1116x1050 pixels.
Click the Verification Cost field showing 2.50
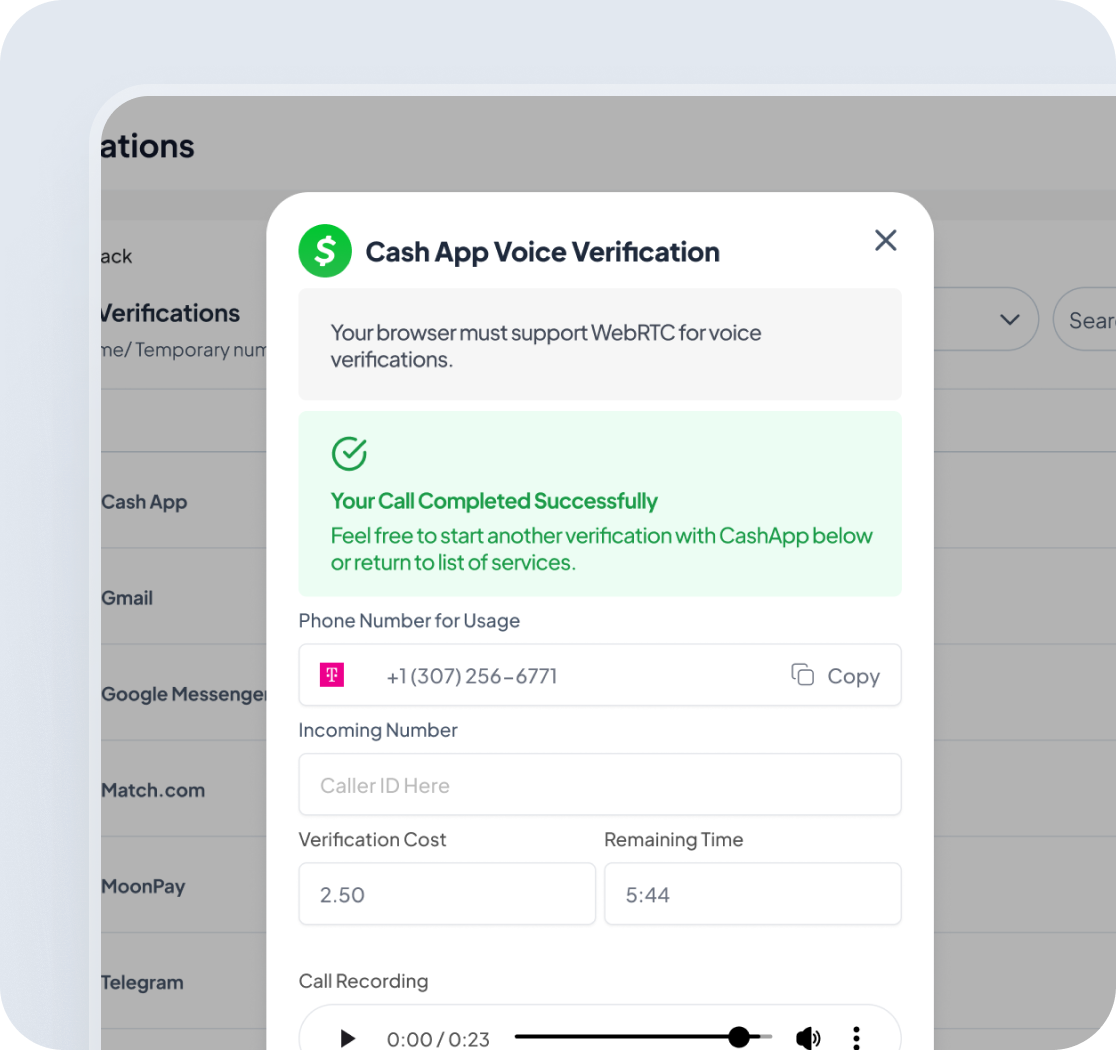(x=447, y=894)
